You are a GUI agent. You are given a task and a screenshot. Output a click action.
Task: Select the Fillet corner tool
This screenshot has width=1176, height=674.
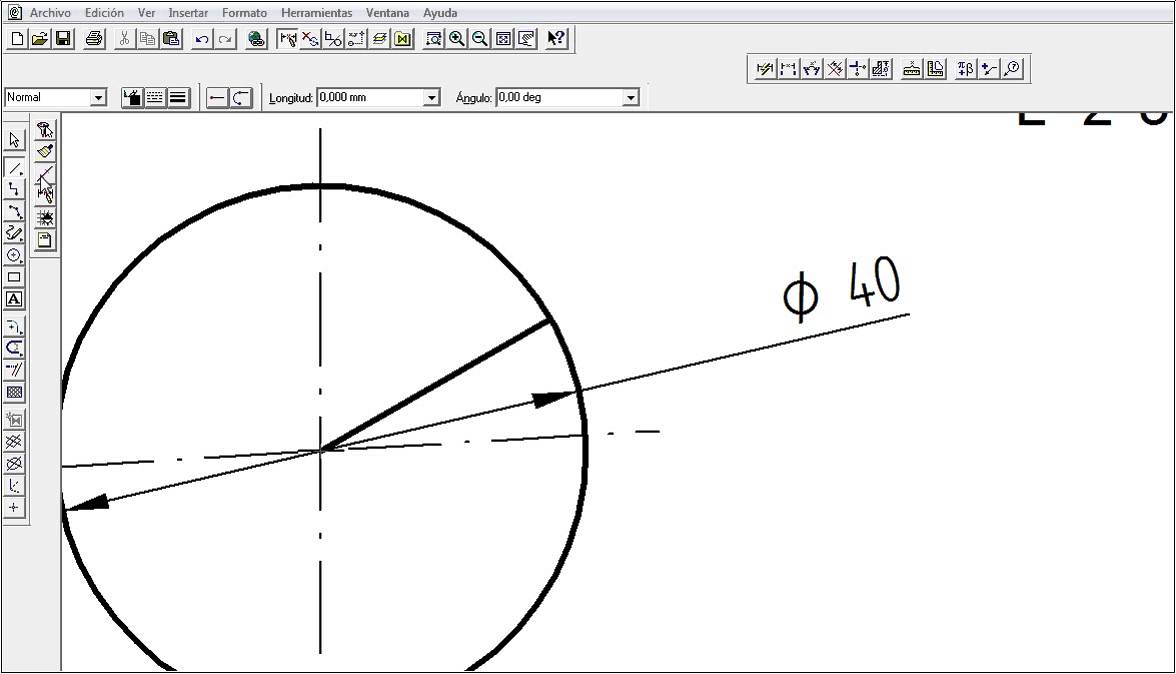(14, 327)
